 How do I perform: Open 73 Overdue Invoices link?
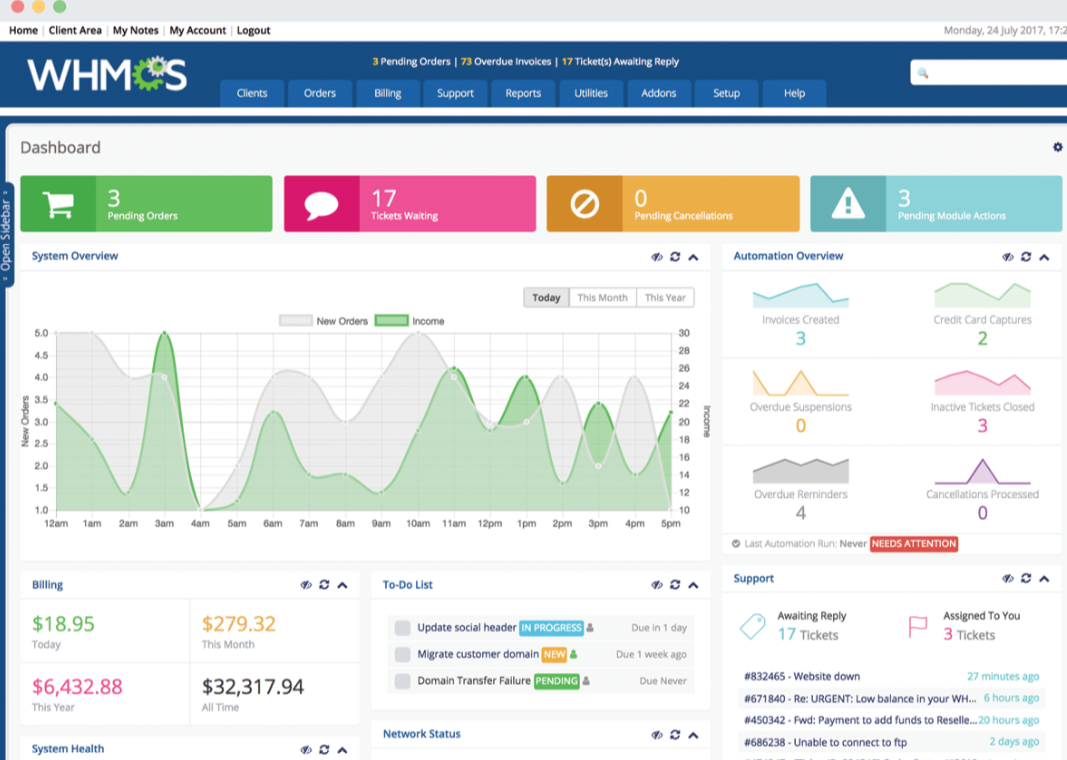tap(506, 61)
